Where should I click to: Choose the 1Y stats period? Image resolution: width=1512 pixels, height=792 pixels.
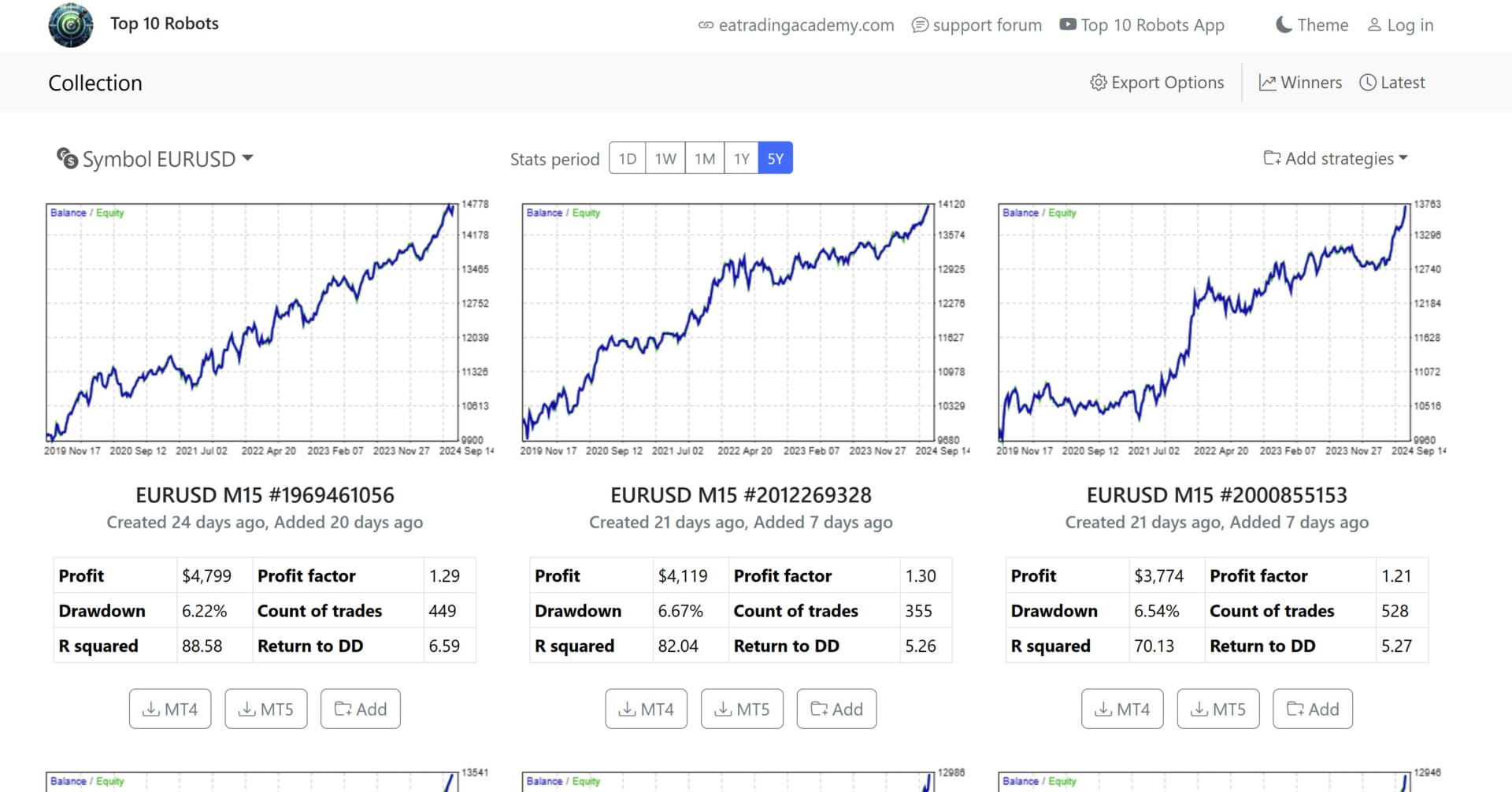pyautogui.click(x=741, y=159)
